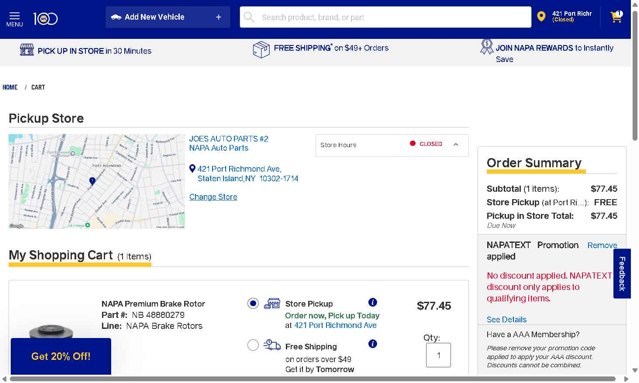
Task: Click the free shipping delivery truck icon
Action: pos(272,345)
